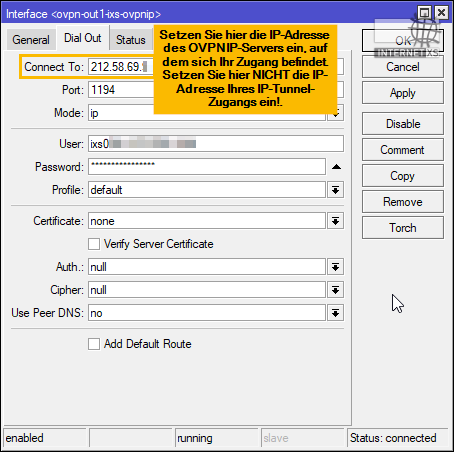
Task: Collapse the Password field with the up arrow
Action: (336, 167)
